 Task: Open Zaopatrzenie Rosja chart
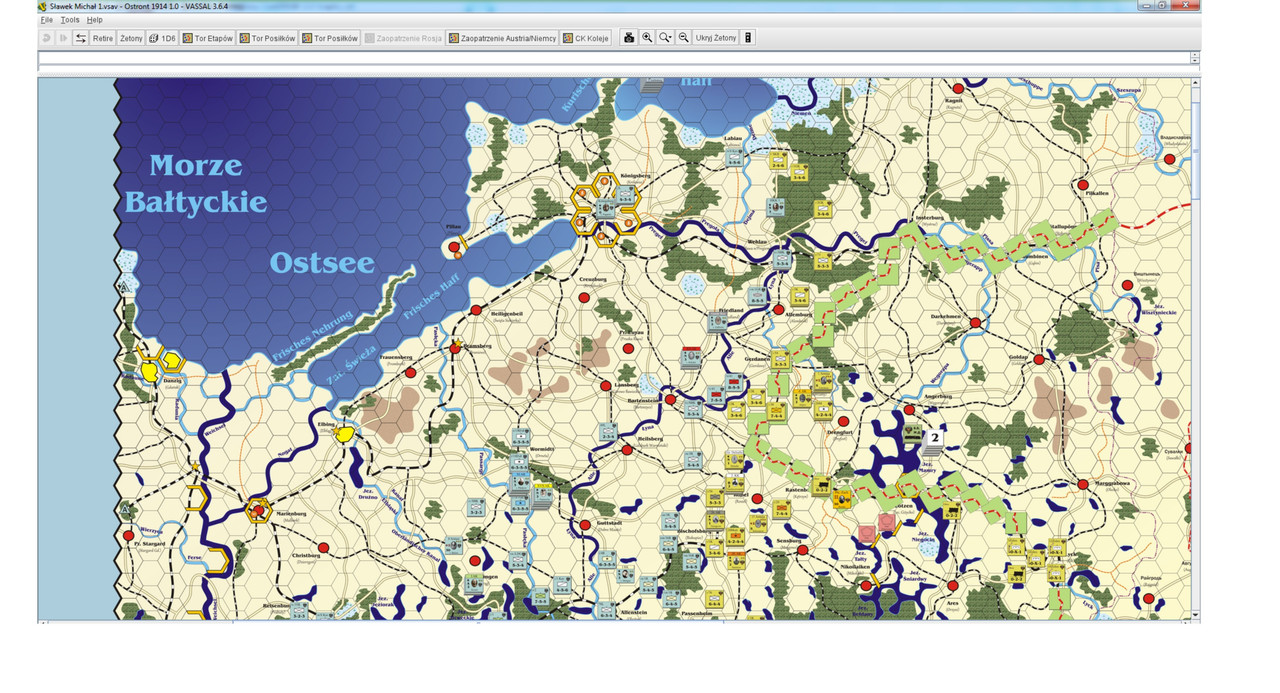coord(403,38)
